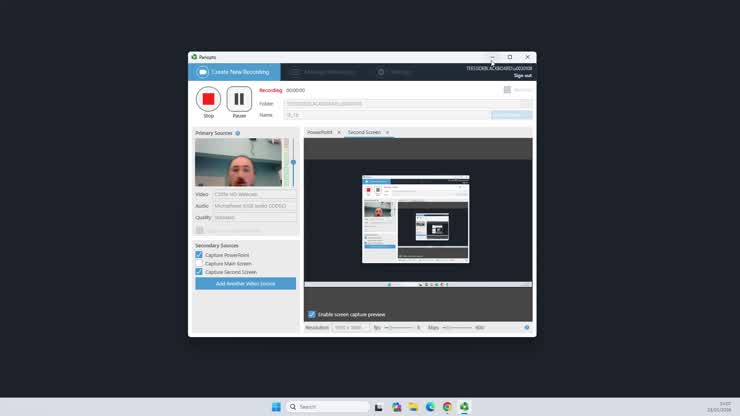Click the Primary Sources help icon
This screenshot has height=416, width=740.
click(x=237, y=133)
